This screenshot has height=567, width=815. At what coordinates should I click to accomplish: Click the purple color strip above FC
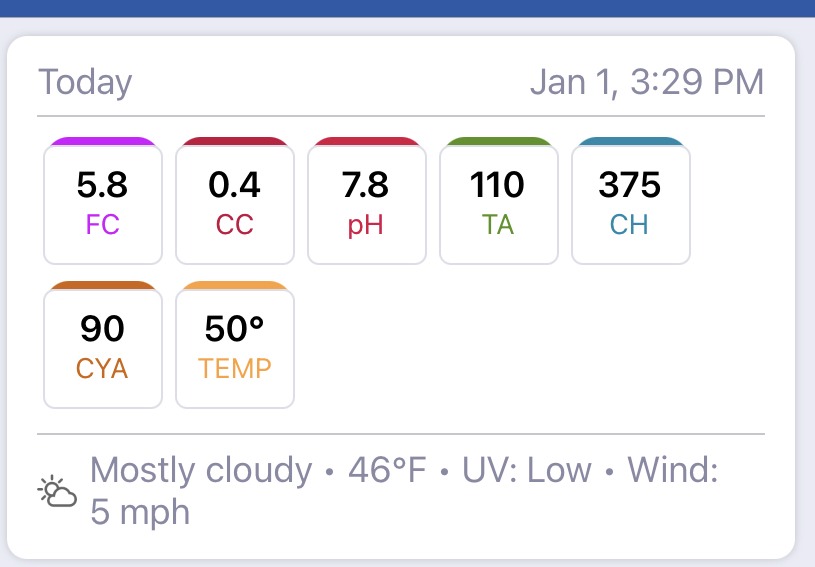pyautogui.click(x=103, y=141)
